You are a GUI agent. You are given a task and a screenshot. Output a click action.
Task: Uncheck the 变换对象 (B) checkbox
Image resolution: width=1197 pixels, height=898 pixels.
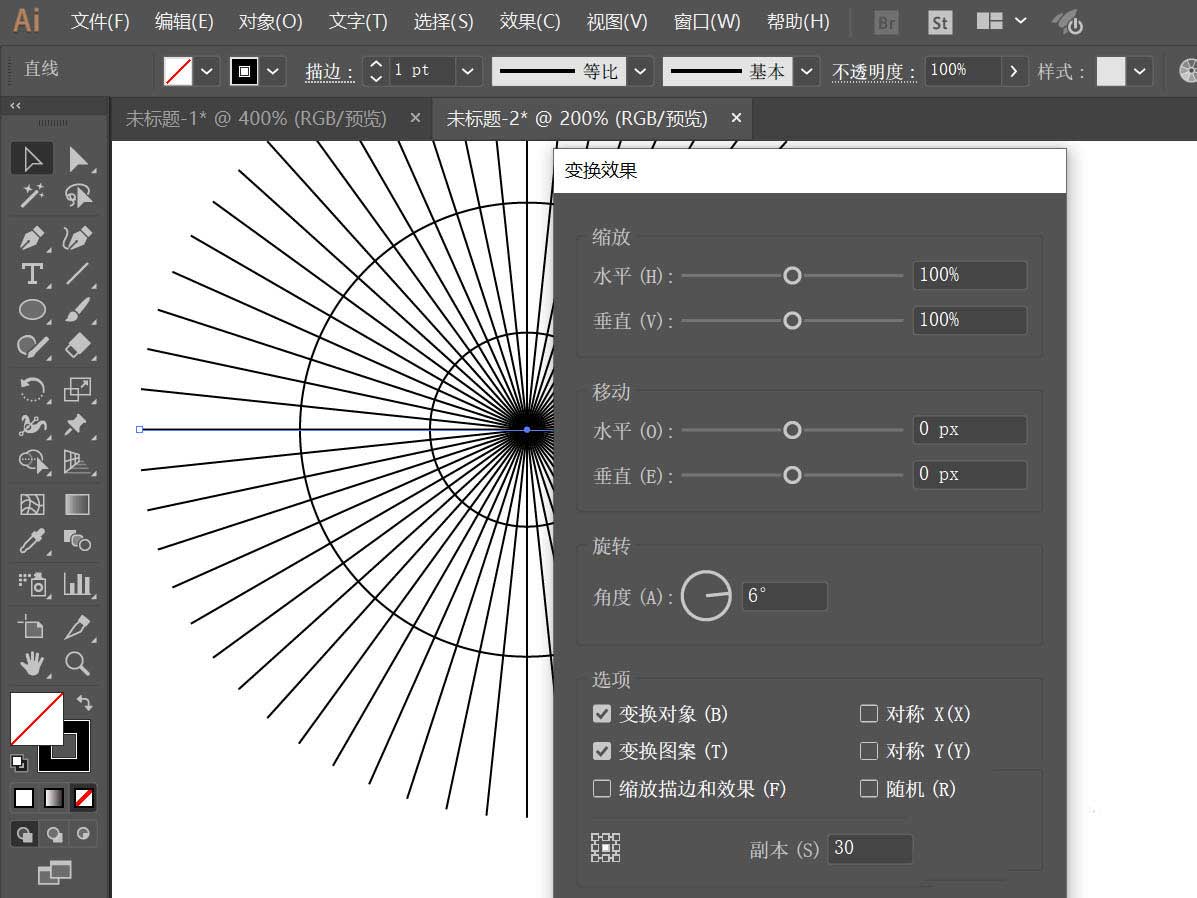602,714
